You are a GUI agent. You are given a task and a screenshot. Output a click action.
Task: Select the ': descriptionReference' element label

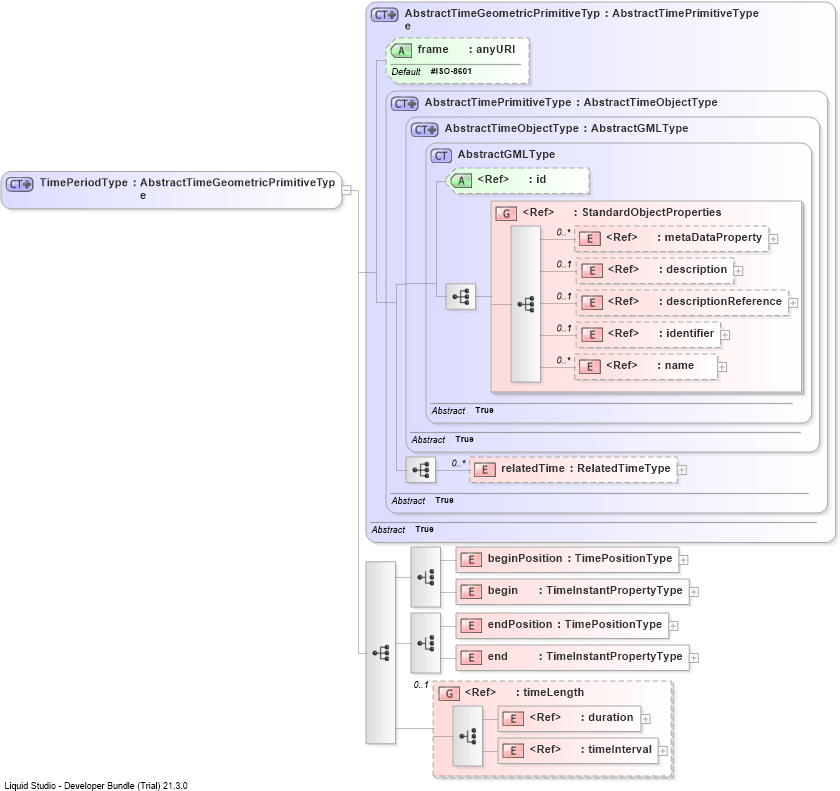coord(720,302)
